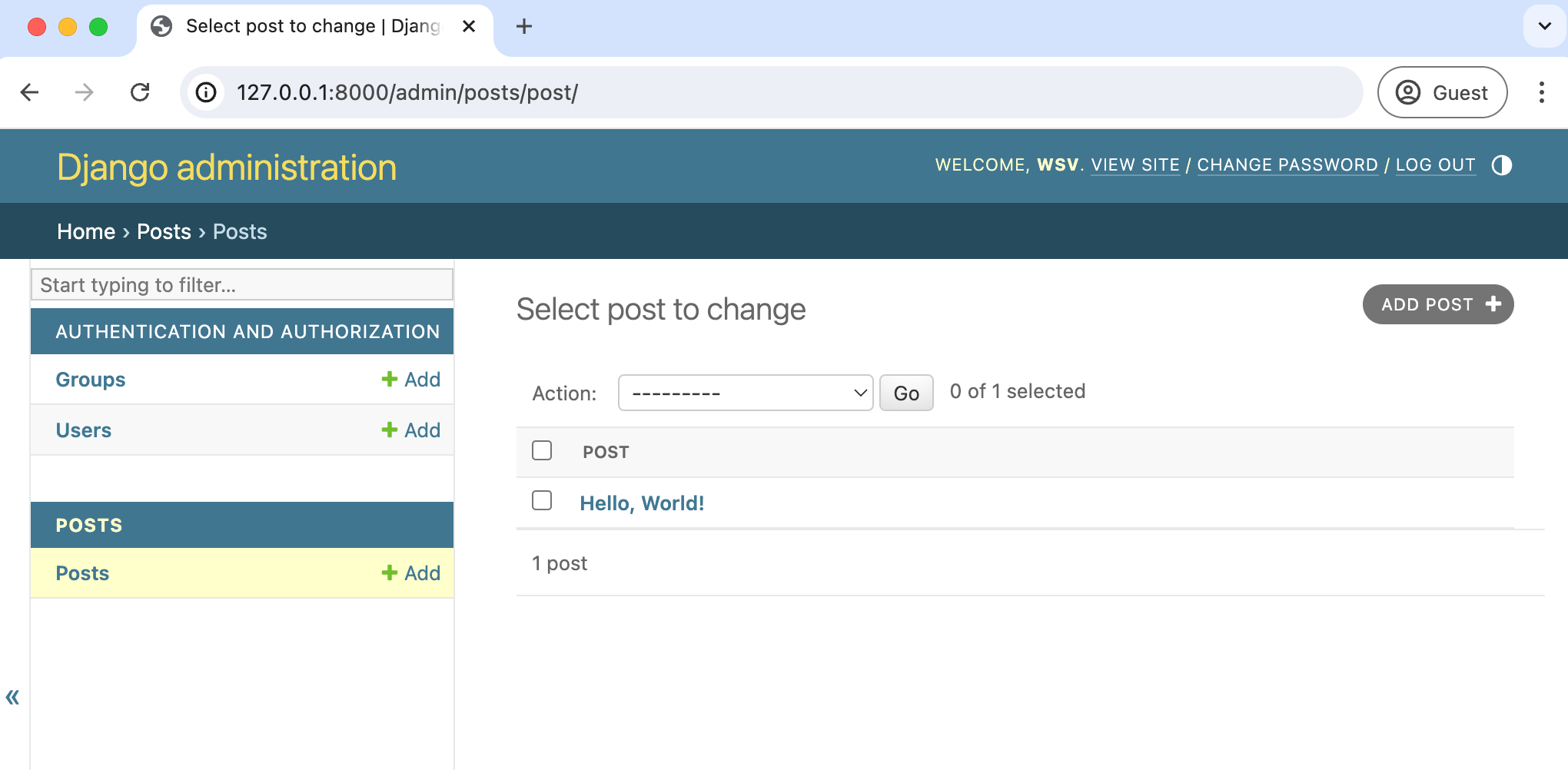This screenshot has width=1568, height=770.
Task: Open the 'Hello, World!' post
Action: pyautogui.click(x=642, y=503)
